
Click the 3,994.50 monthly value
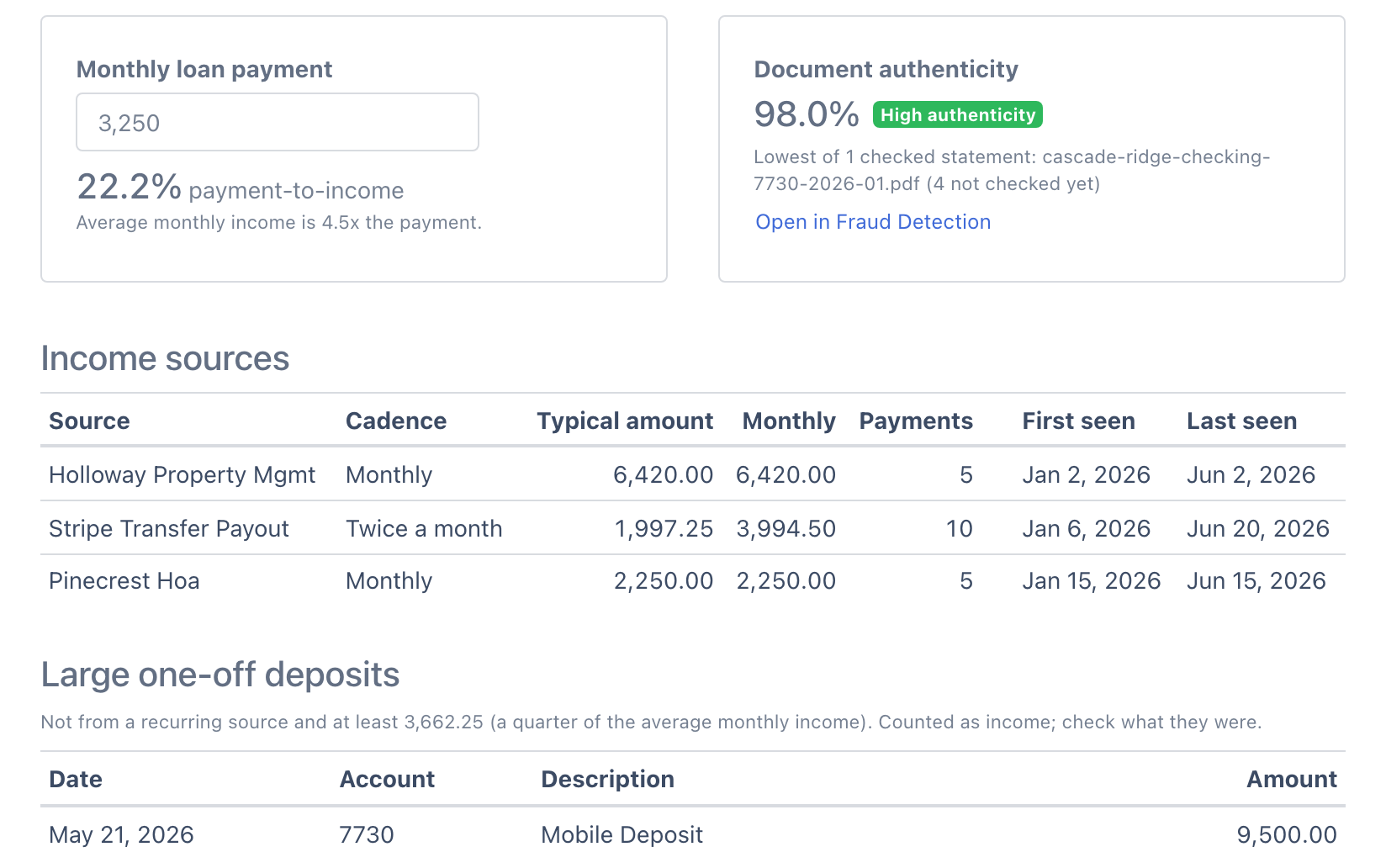tap(786, 528)
